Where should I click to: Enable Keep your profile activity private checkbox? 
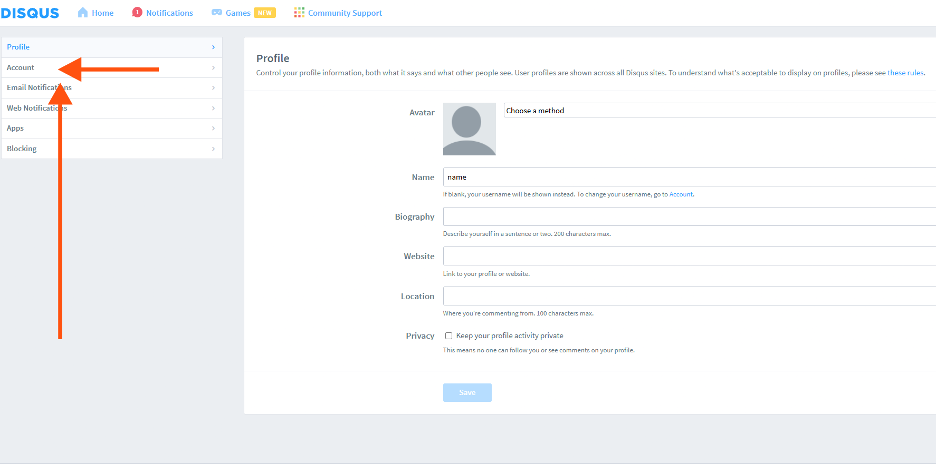pos(448,336)
